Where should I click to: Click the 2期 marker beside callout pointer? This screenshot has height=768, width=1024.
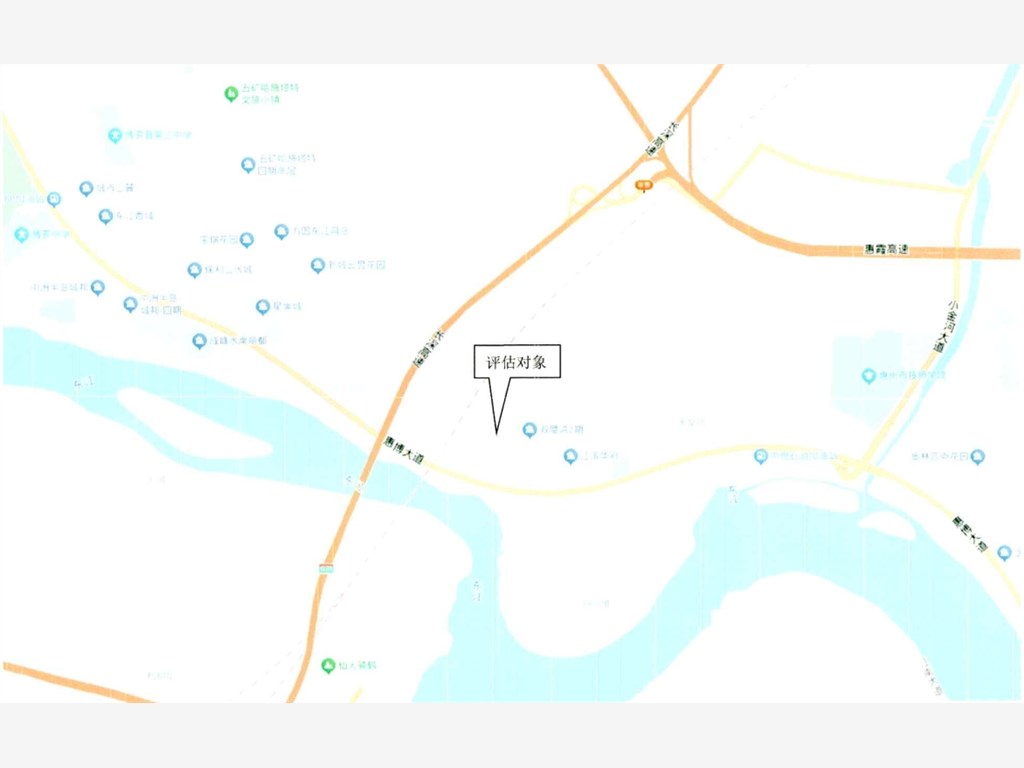530,429
